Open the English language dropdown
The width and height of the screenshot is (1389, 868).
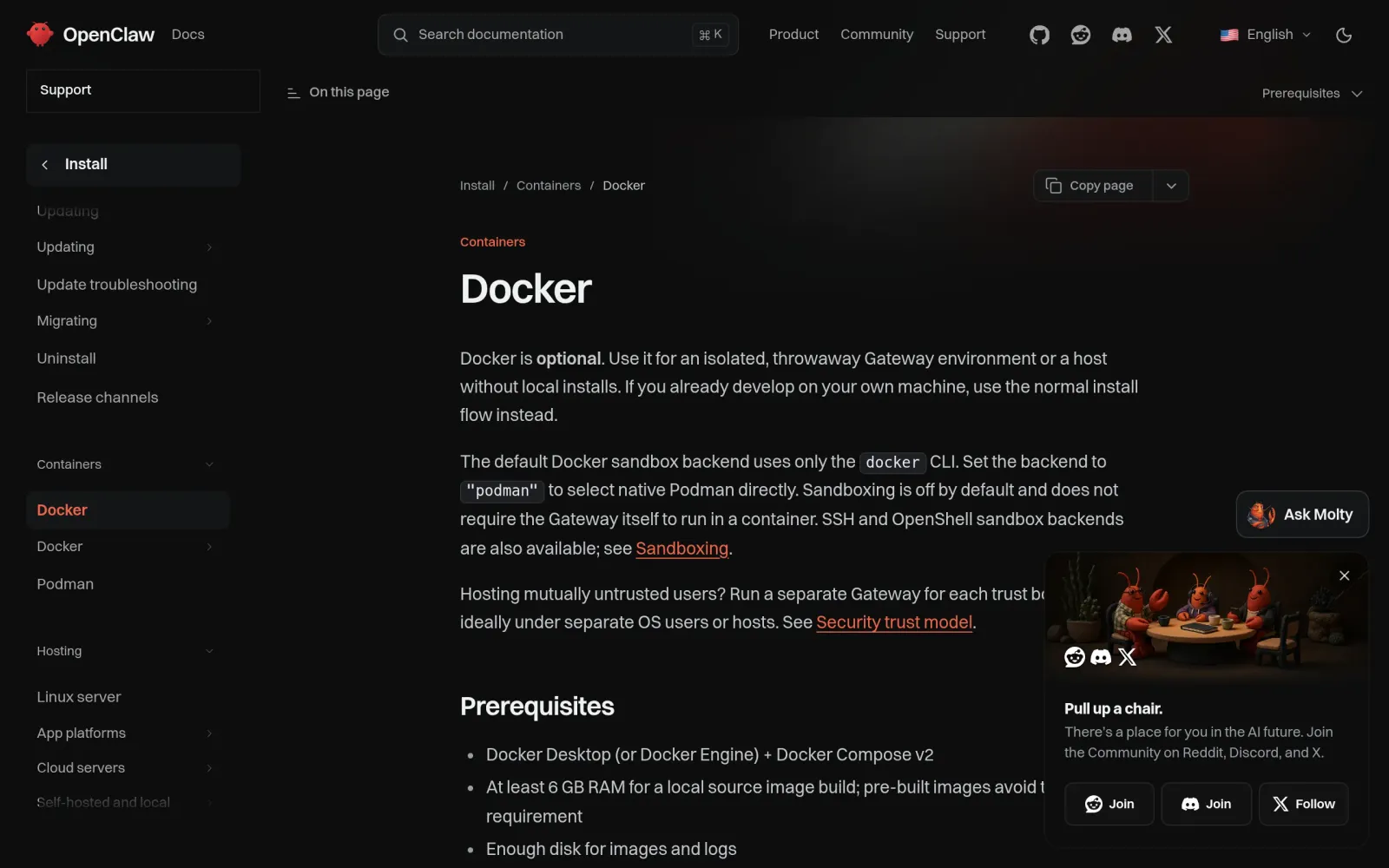point(1267,35)
